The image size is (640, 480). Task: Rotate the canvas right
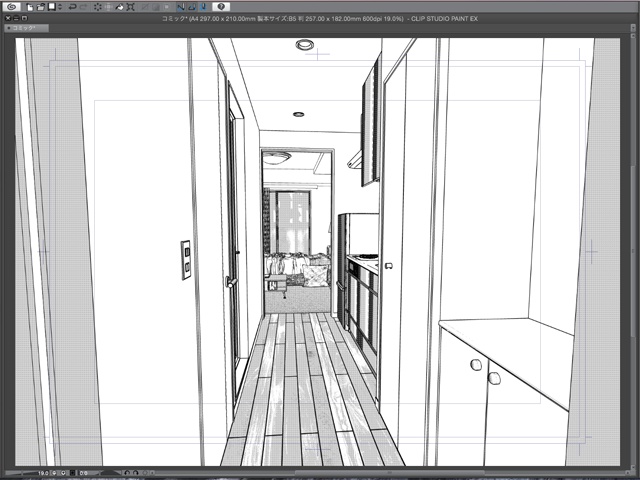pyautogui.click(x=136, y=473)
